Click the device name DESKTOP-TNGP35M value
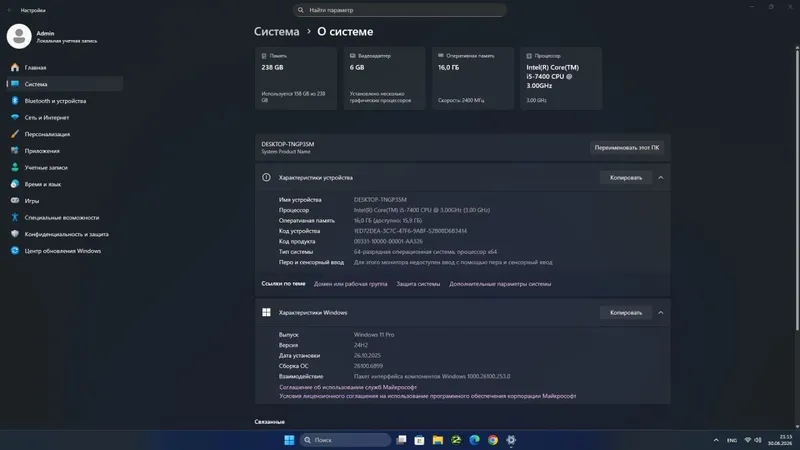Image resolution: width=800 pixels, height=450 pixels. point(380,200)
